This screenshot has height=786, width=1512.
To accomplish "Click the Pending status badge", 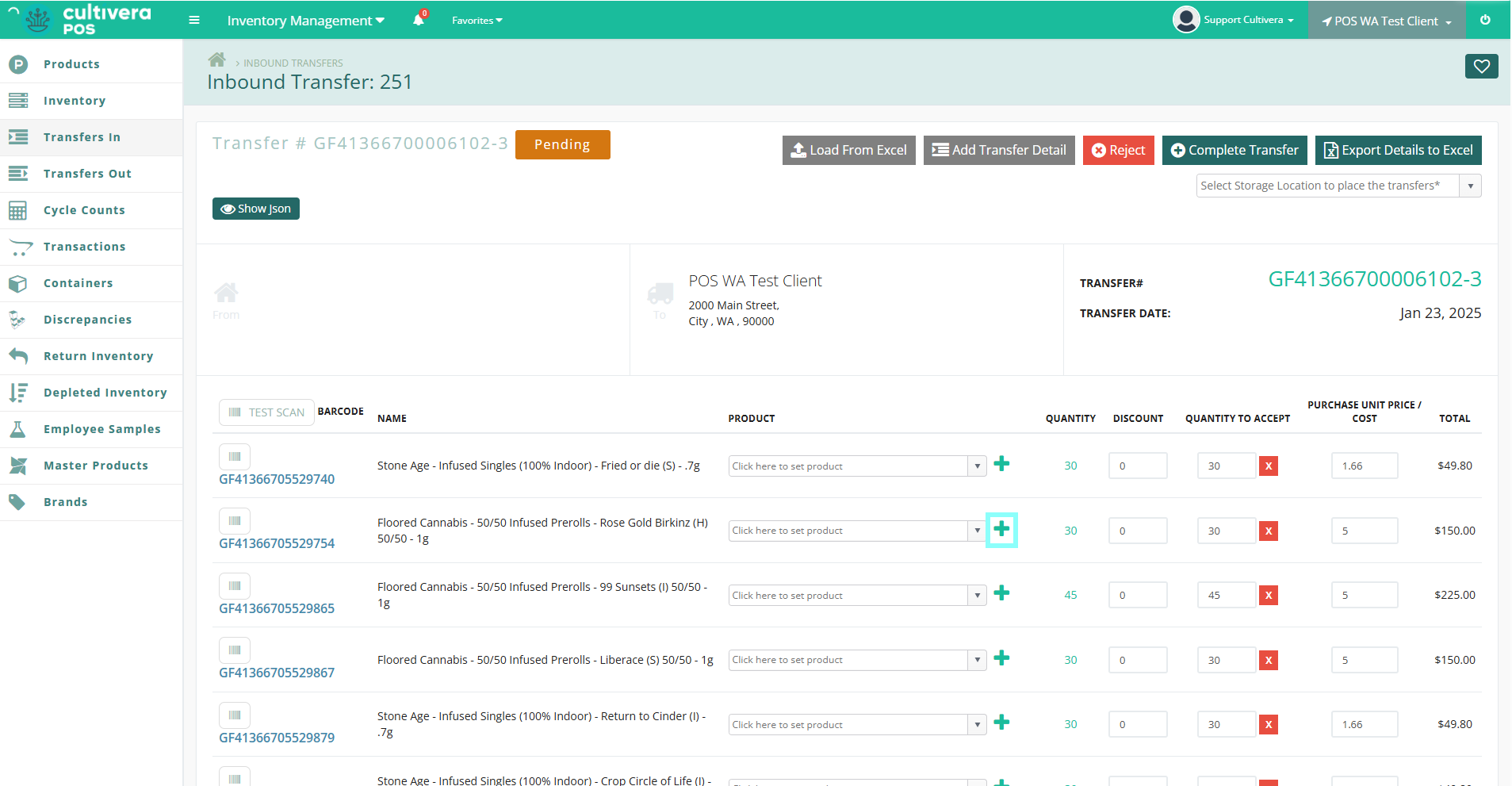I will (562, 144).
